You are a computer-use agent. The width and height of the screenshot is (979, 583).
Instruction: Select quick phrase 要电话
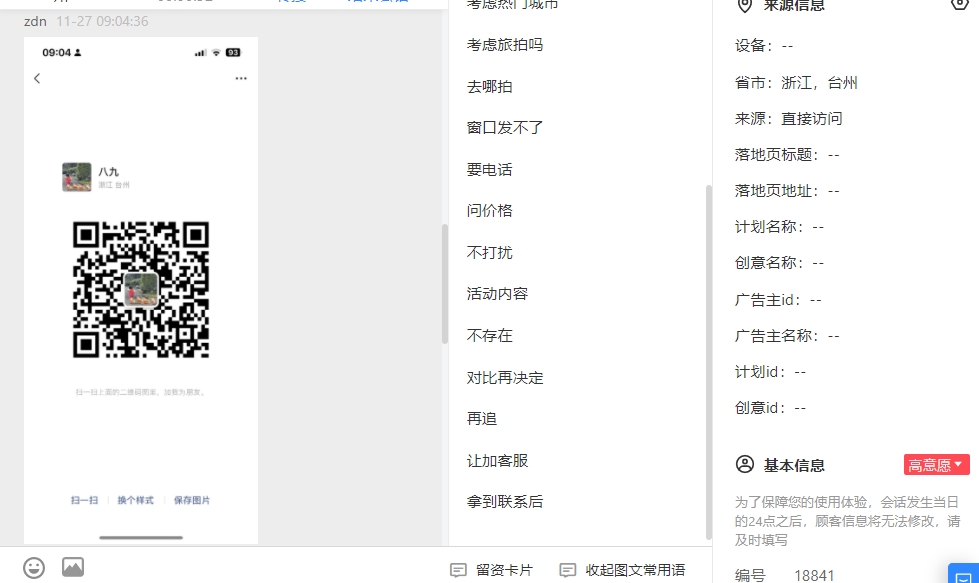[x=490, y=170]
